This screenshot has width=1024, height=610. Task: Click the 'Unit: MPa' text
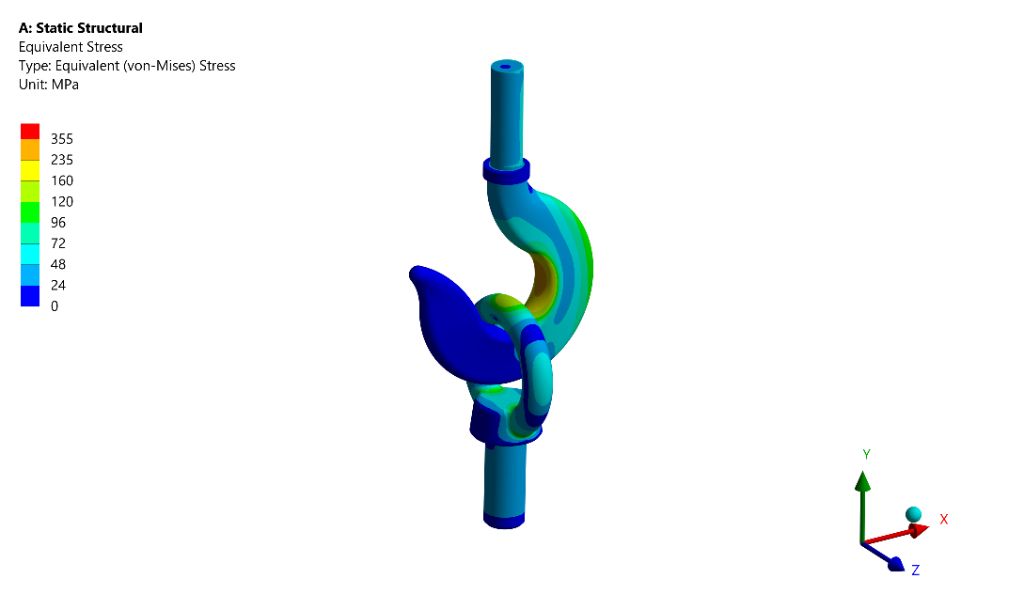coord(48,85)
